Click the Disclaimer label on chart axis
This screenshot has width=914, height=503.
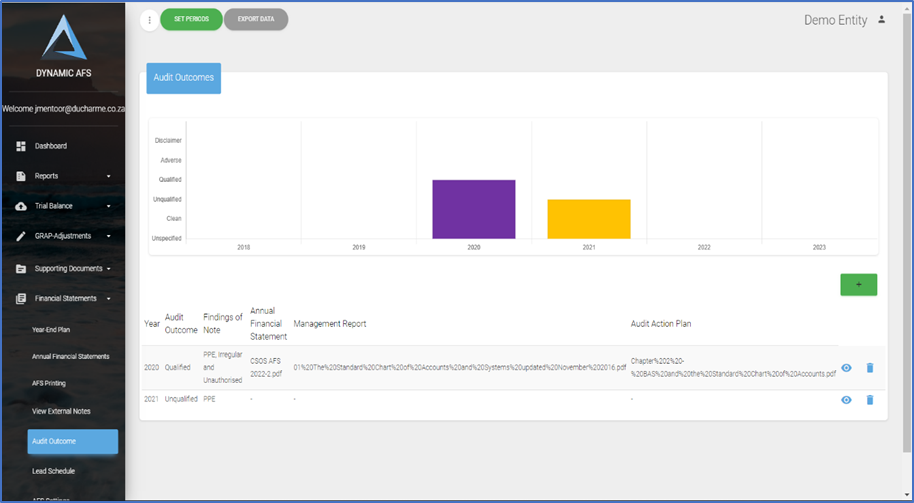pyautogui.click(x=168, y=141)
